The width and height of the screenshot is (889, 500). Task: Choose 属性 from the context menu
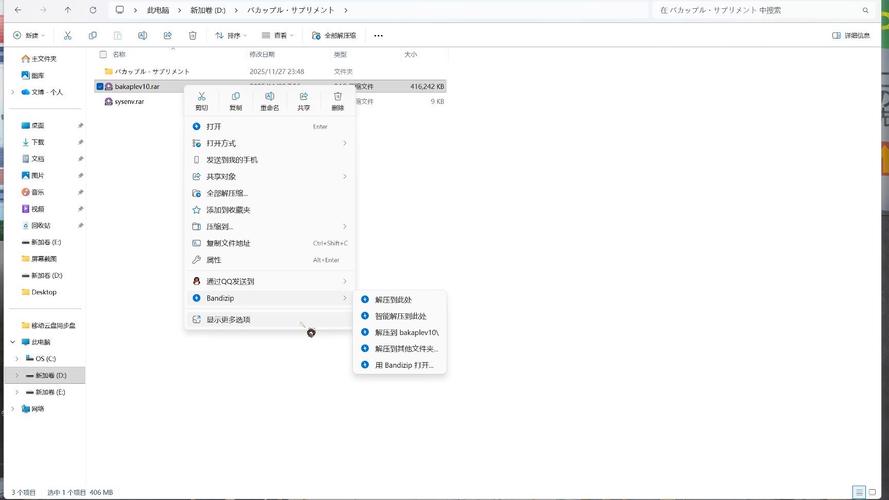pos(214,260)
